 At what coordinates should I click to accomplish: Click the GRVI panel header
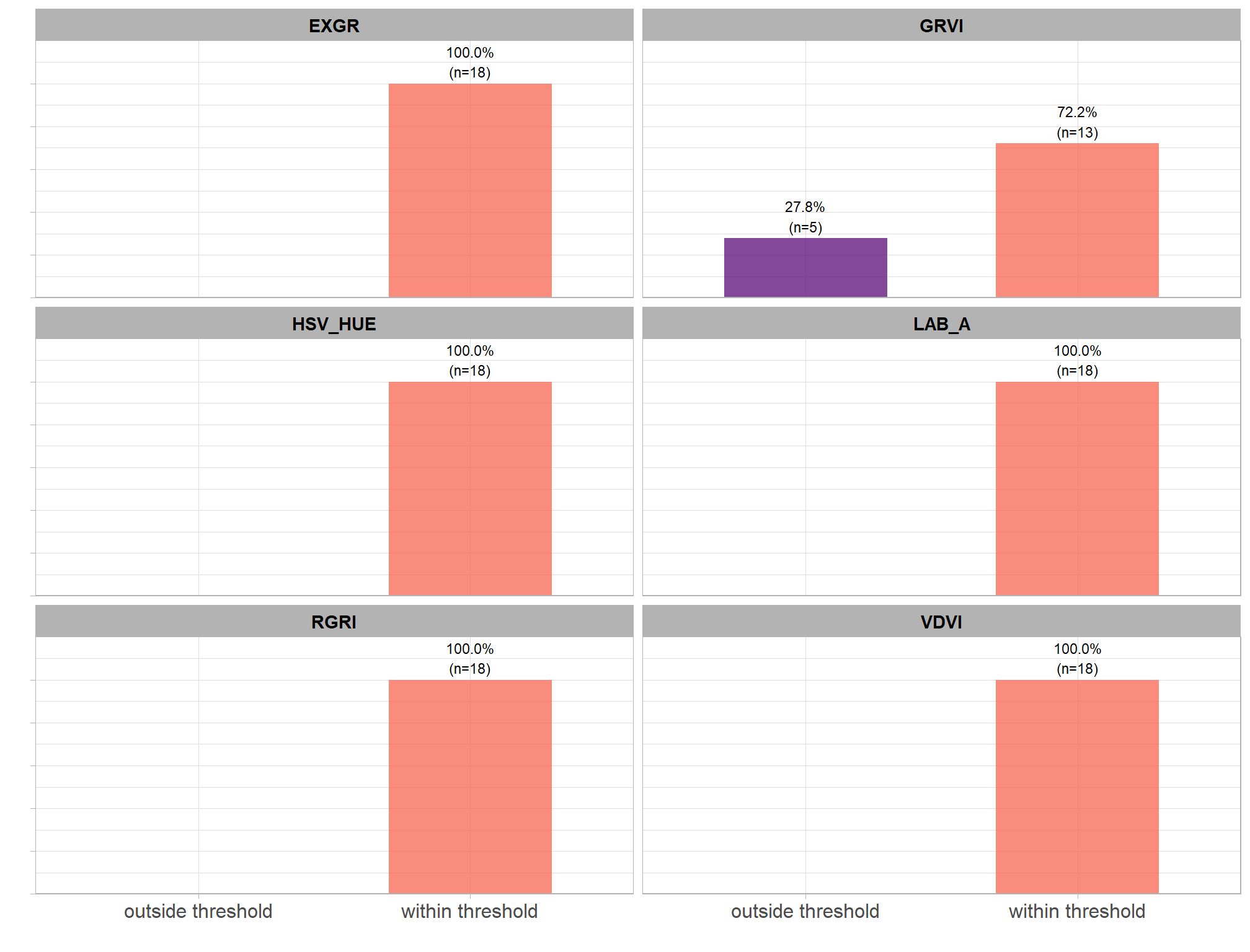click(x=941, y=25)
